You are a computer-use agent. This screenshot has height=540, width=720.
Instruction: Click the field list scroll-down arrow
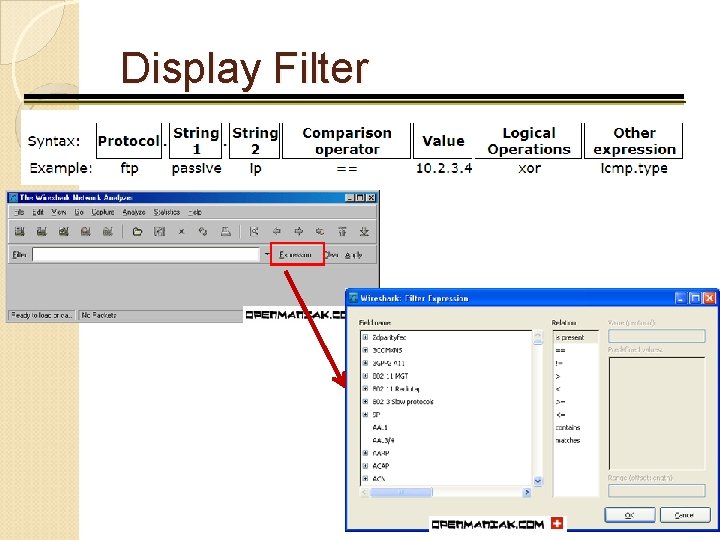pyautogui.click(x=538, y=481)
